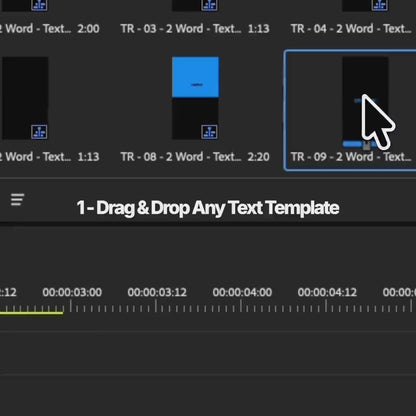
Task: Click the 00:00:04:12 mark on the timeline ruler
Action: [x=327, y=292]
